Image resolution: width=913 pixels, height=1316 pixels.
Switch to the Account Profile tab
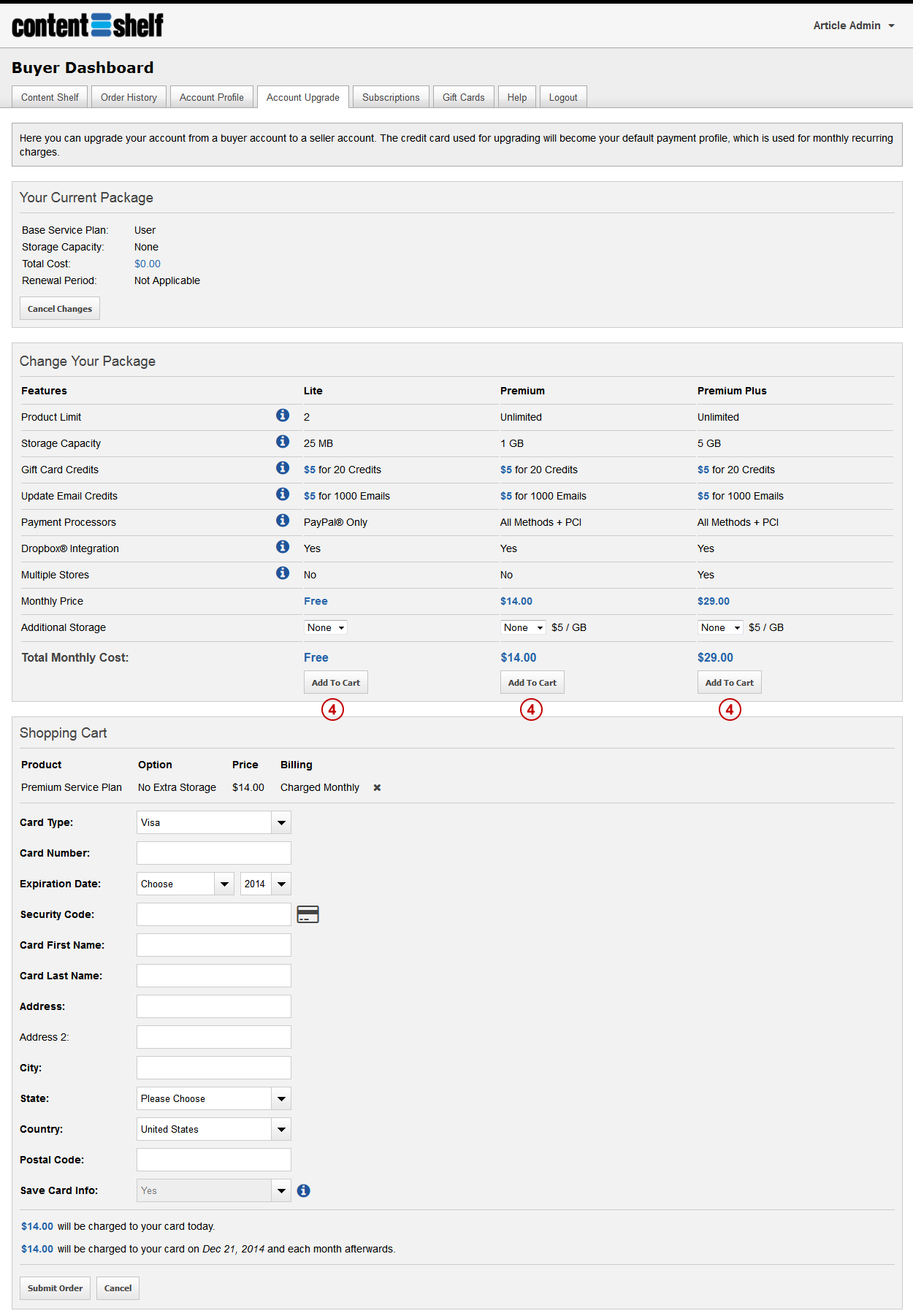pos(212,97)
